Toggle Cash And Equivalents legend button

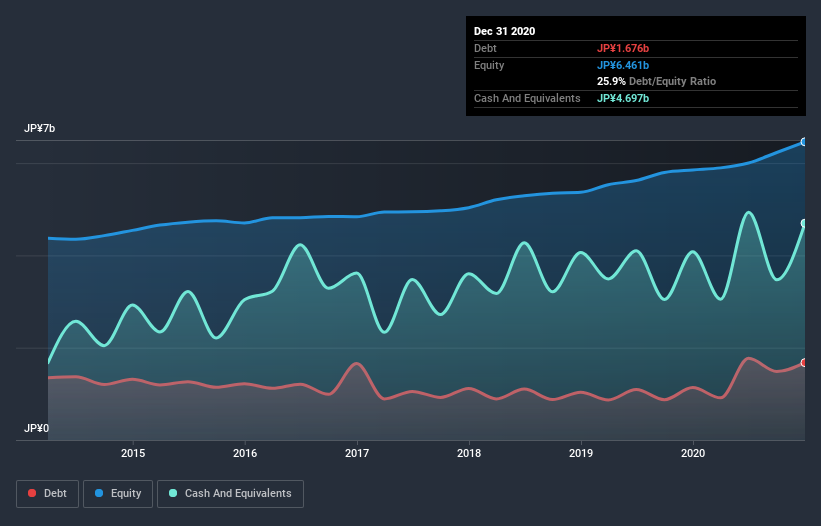230,494
